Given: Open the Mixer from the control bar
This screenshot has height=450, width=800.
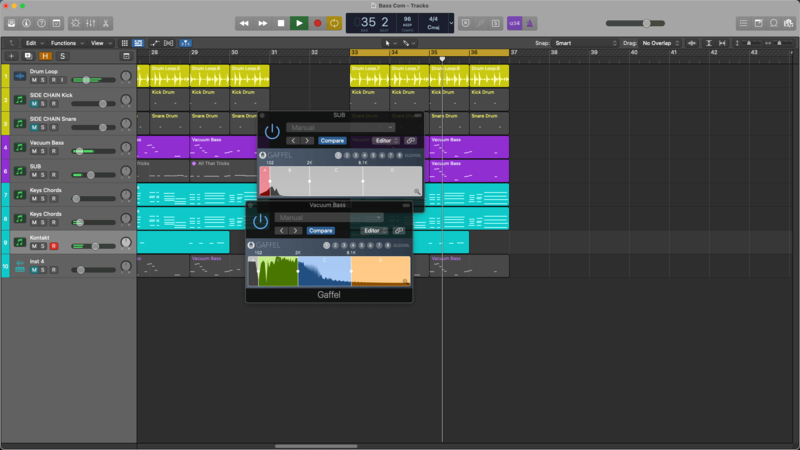Looking at the screenshot, I should [x=92, y=23].
